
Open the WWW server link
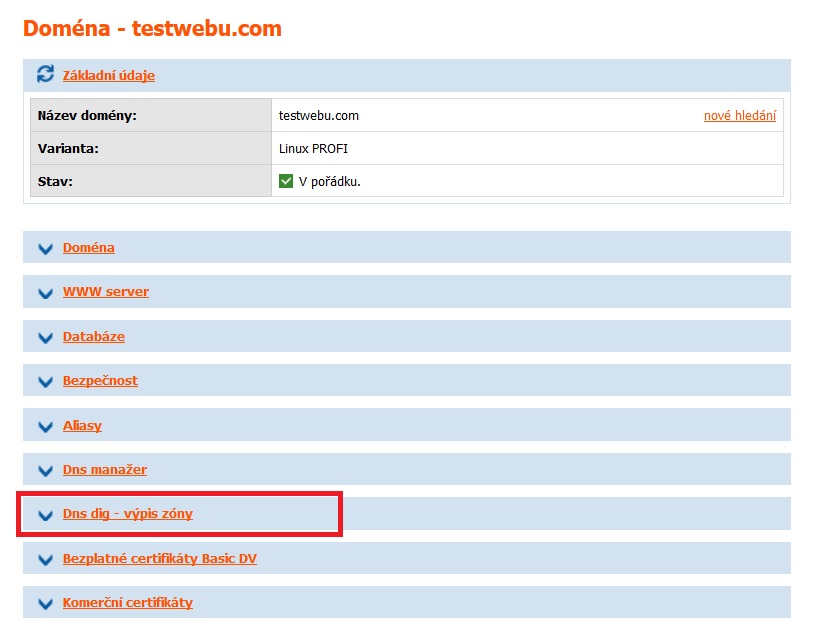tap(105, 292)
